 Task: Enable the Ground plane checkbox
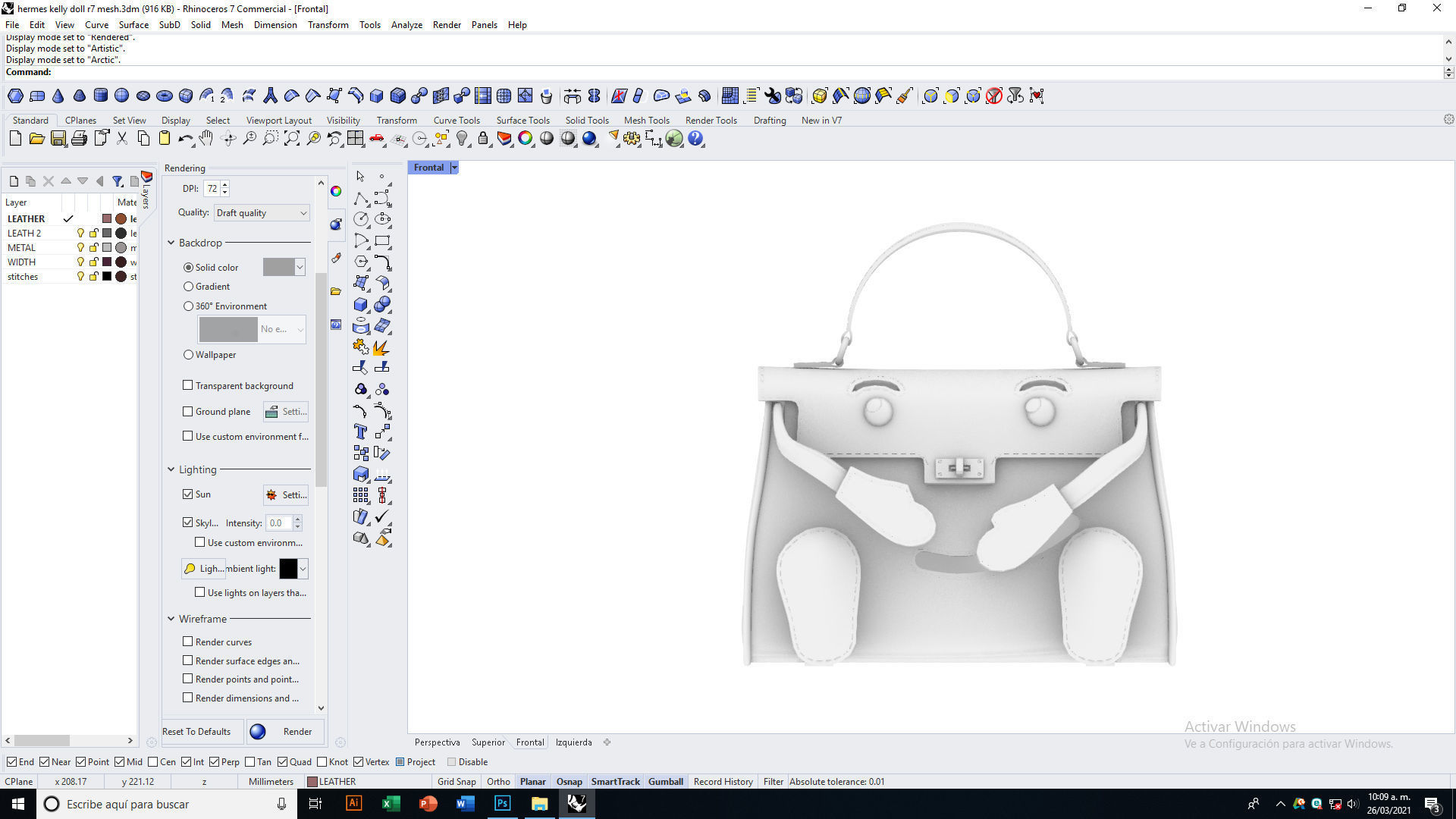click(187, 411)
